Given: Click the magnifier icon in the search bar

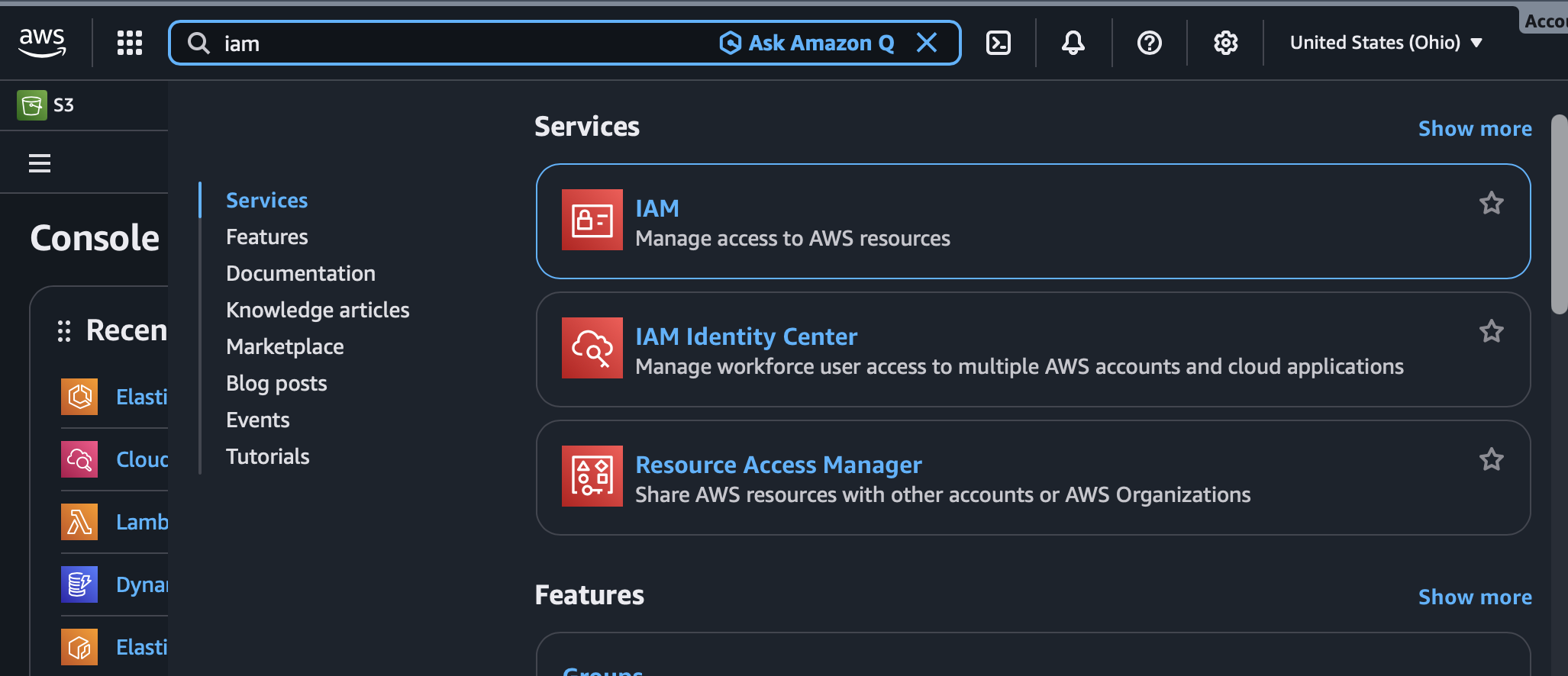Looking at the screenshot, I should tap(198, 43).
